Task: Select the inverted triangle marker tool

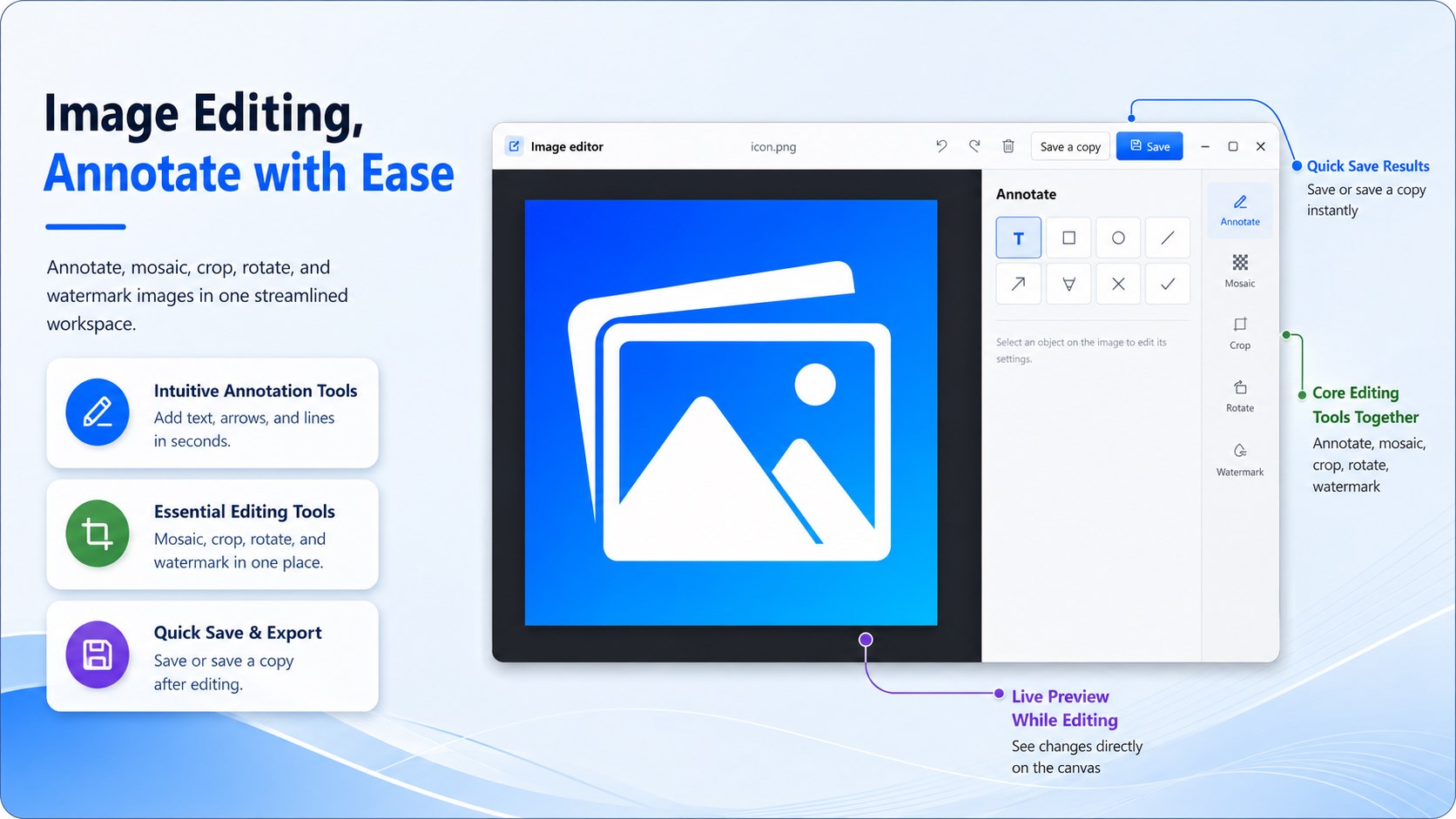Action: (x=1068, y=284)
